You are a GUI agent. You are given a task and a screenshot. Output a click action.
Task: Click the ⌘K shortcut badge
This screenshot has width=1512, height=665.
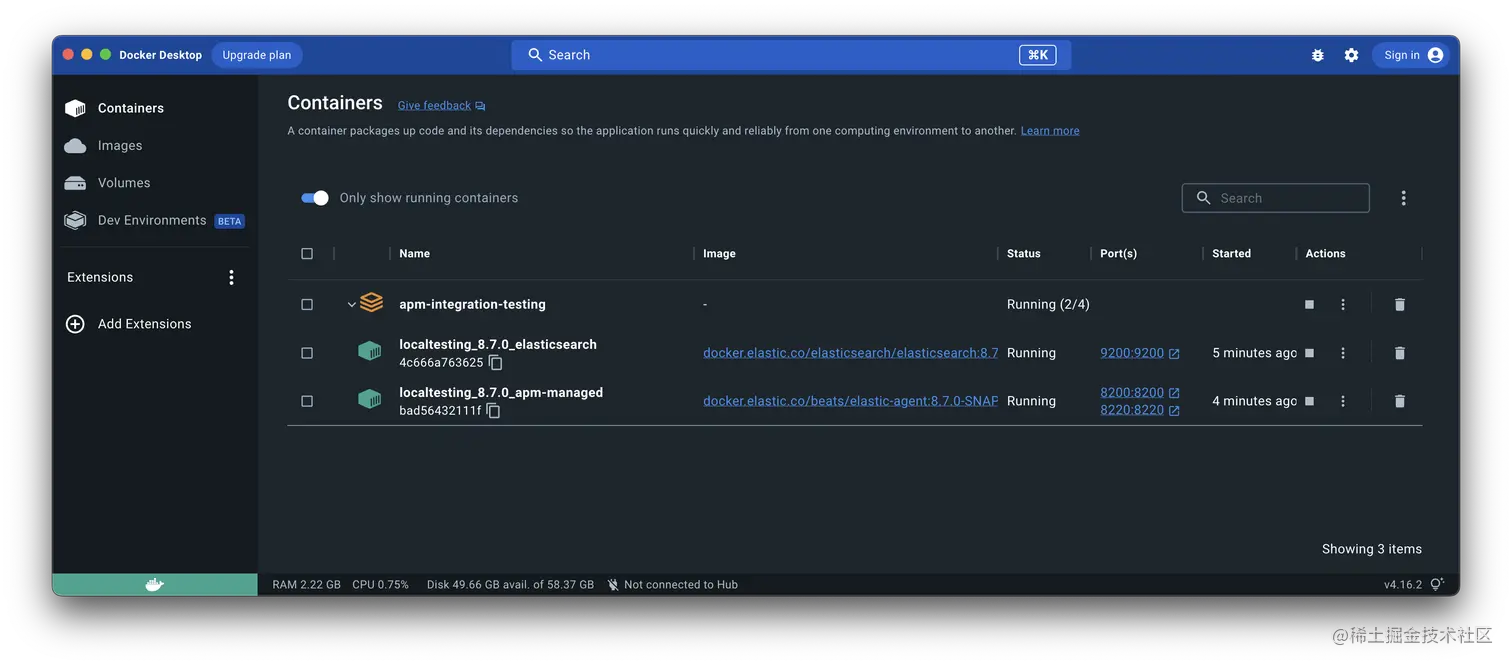[1037, 55]
